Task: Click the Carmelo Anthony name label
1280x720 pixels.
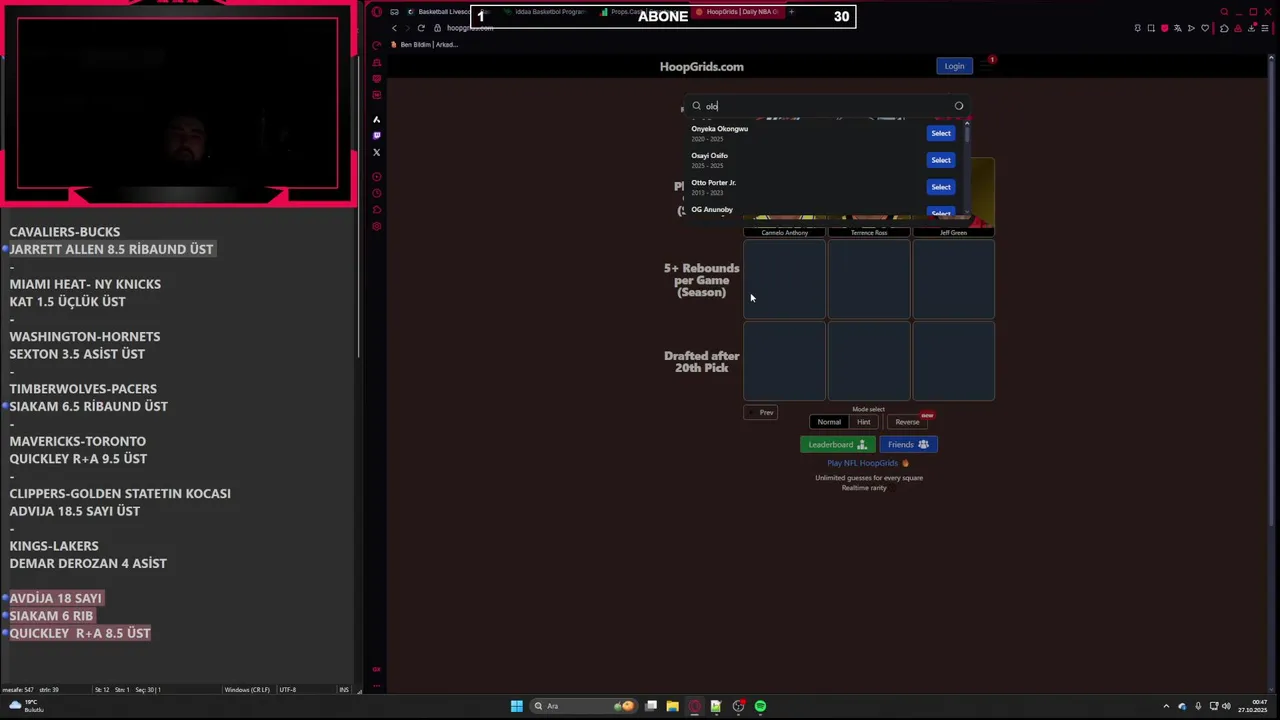Action: click(x=784, y=233)
